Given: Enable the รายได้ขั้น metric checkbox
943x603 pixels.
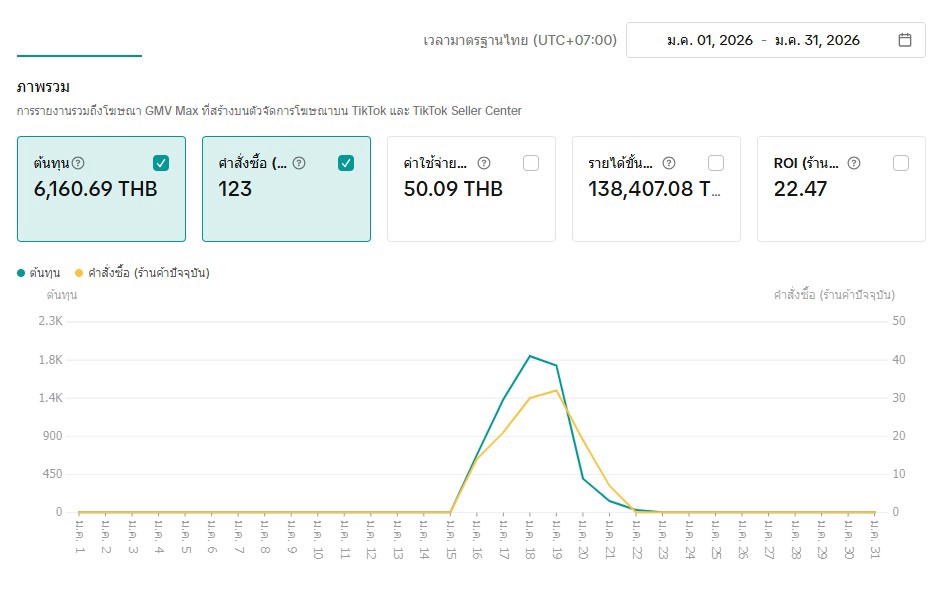Looking at the screenshot, I should pyautogui.click(x=716, y=163).
